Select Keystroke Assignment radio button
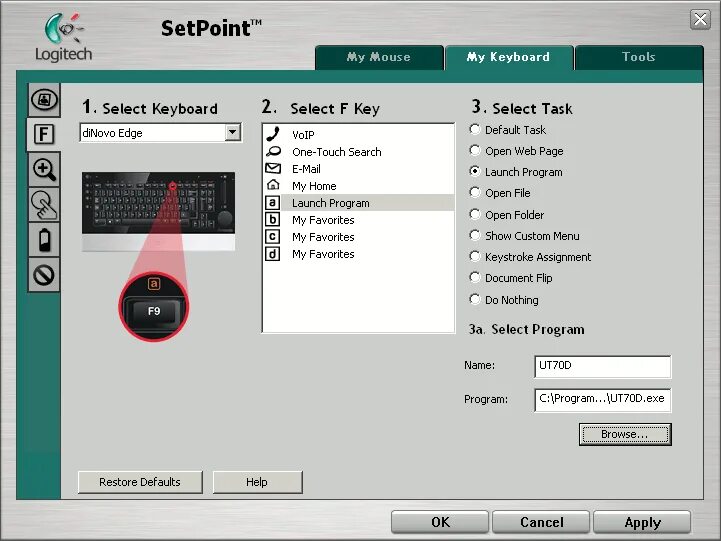Viewport: 721px width, 541px height. 475,256
